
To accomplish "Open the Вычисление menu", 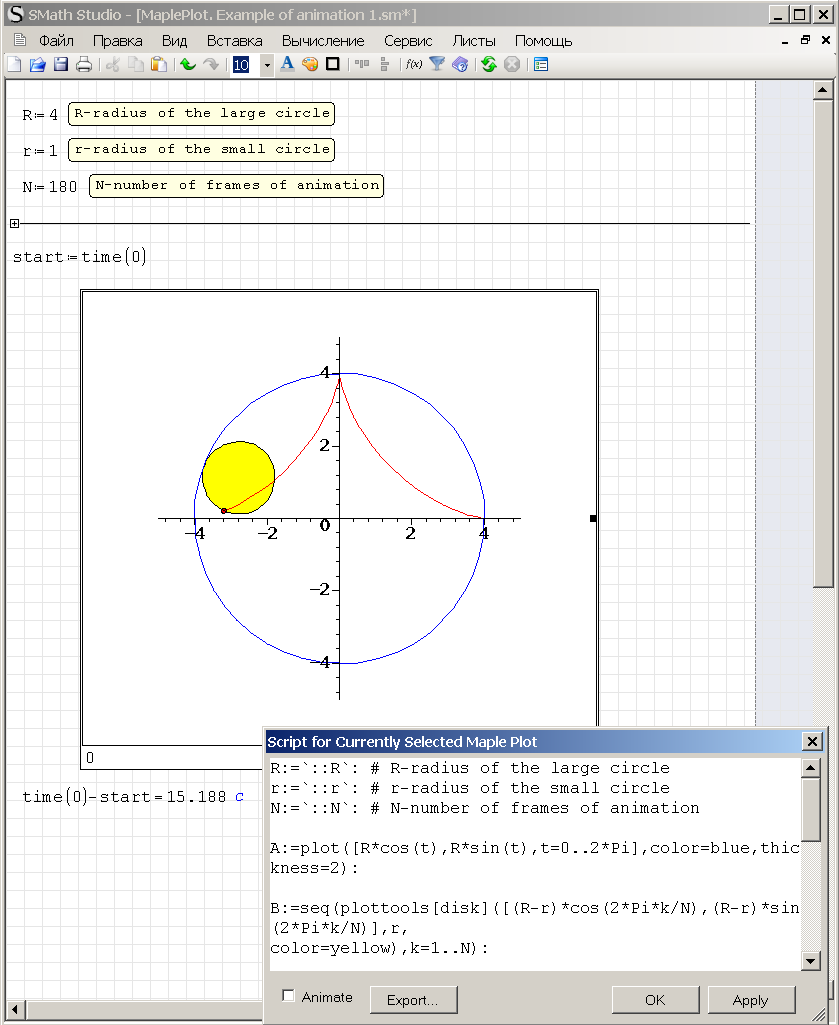I will click(x=323, y=41).
